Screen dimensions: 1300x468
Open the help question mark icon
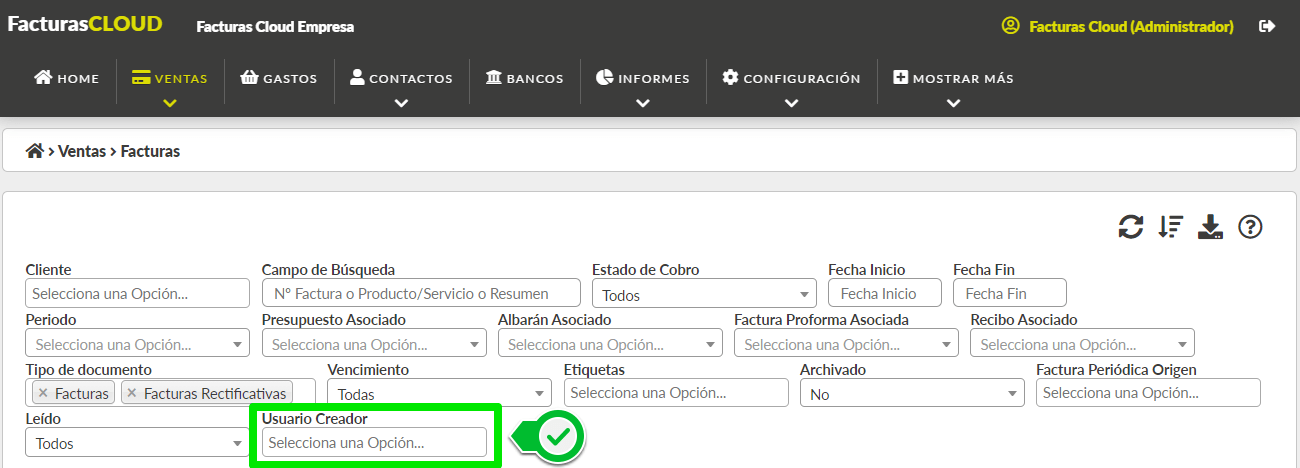(x=1250, y=227)
